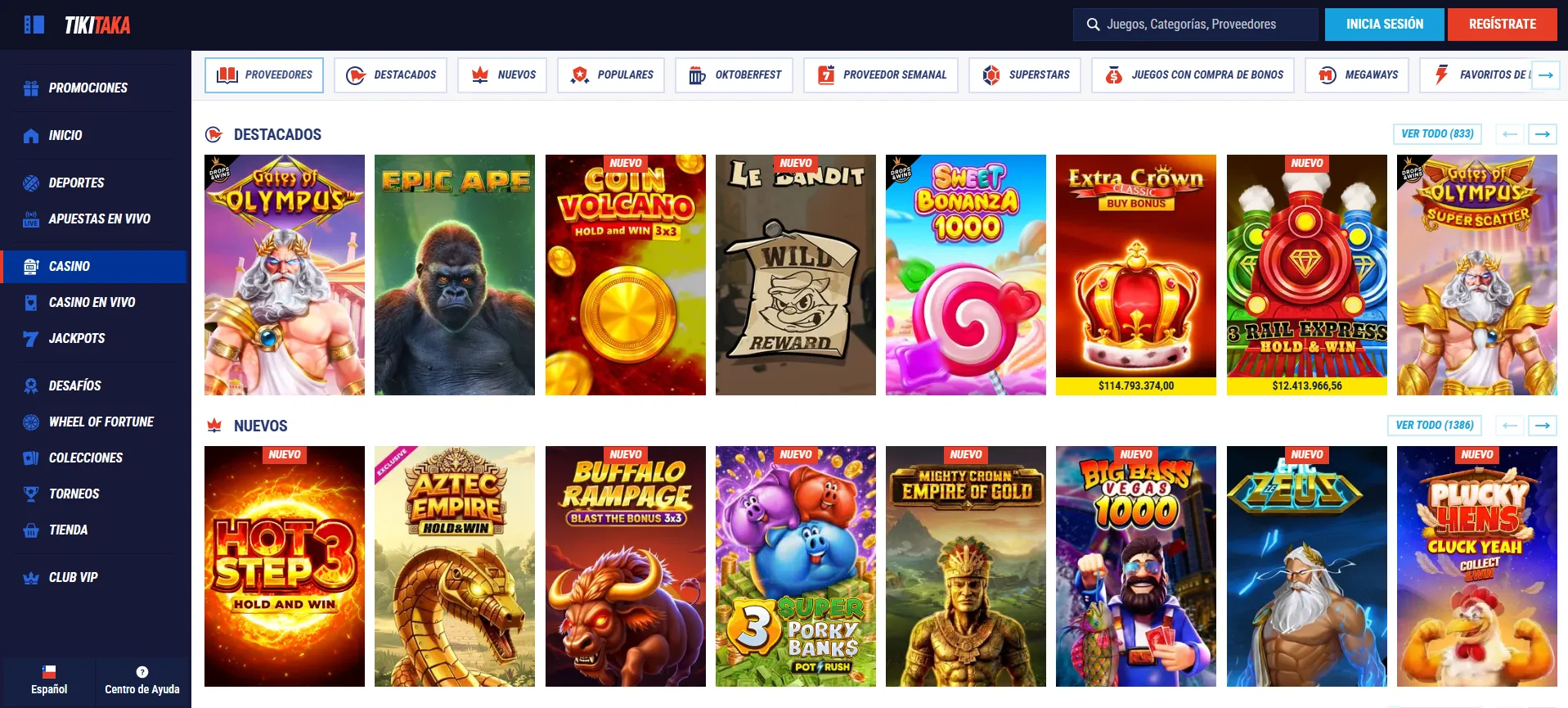The height and width of the screenshot is (708, 1568).
Task: Open the TikiTaka logo home link
Action: click(x=97, y=25)
